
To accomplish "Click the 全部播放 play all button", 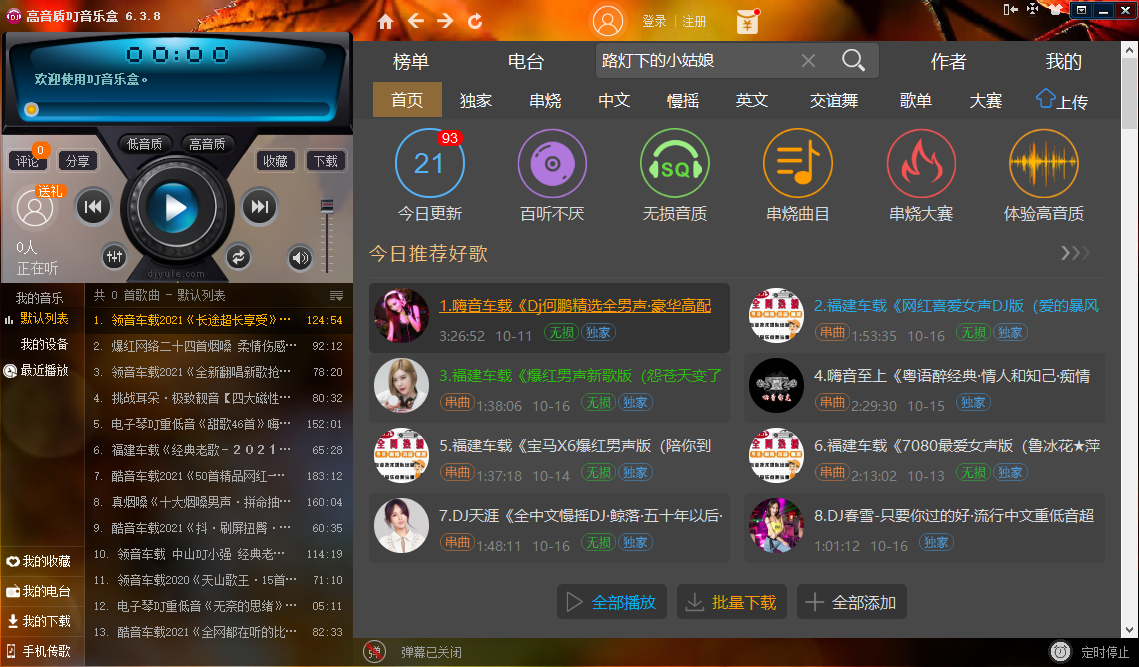I will click(x=611, y=601).
